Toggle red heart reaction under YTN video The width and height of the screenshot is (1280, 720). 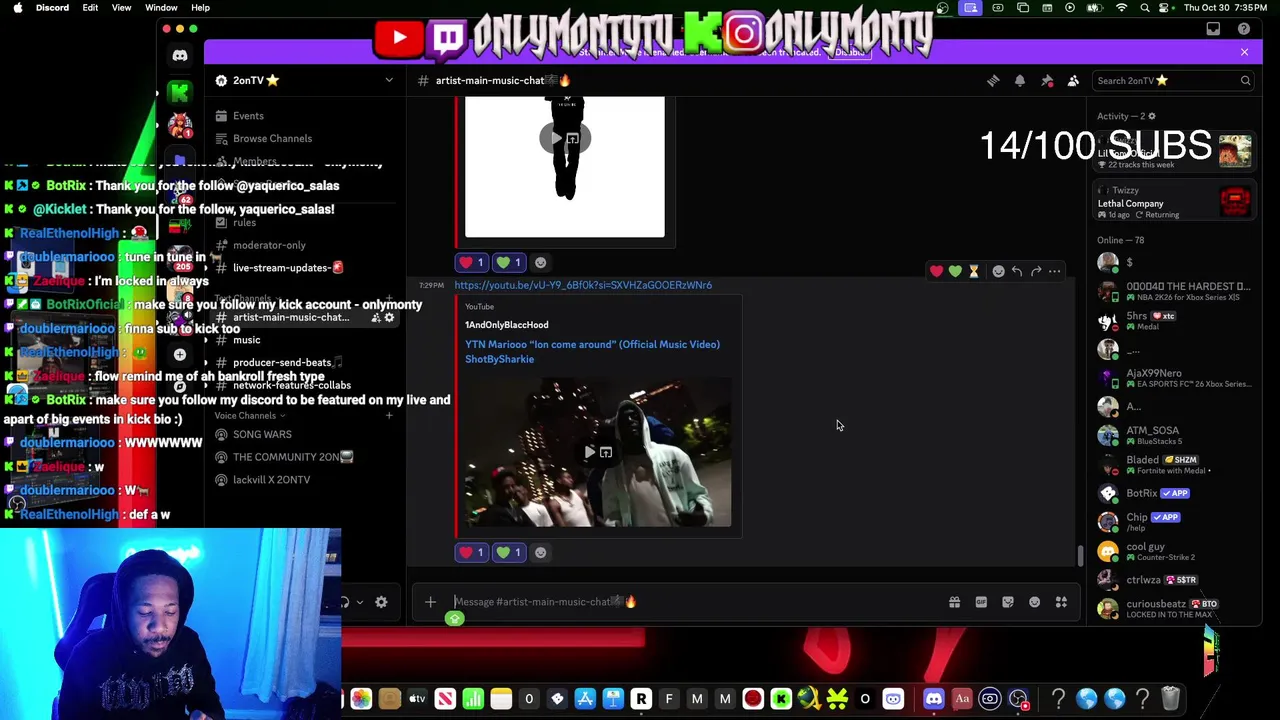pos(471,552)
